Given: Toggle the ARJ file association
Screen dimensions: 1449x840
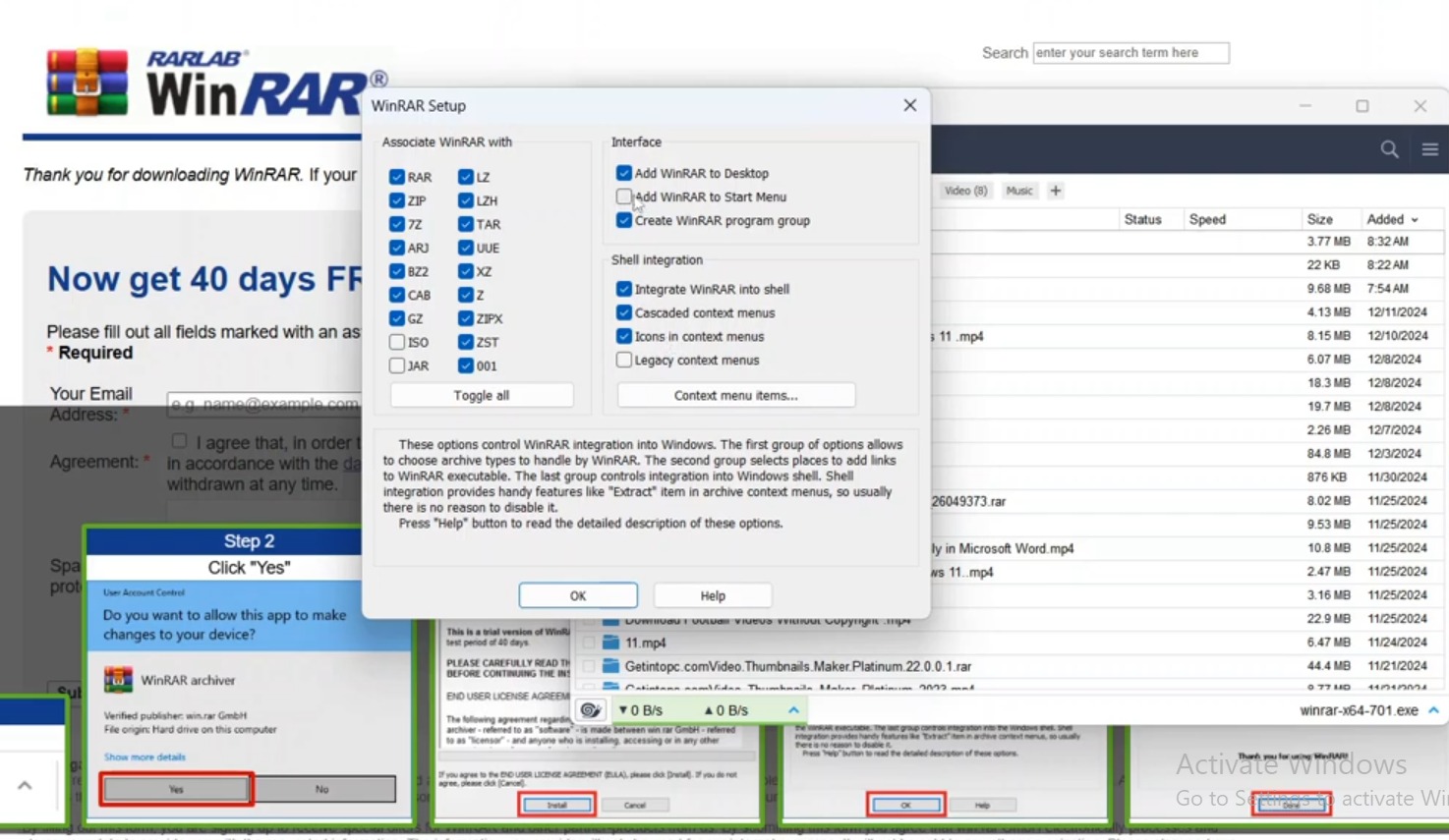Looking at the screenshot, I should pos(397,248).
